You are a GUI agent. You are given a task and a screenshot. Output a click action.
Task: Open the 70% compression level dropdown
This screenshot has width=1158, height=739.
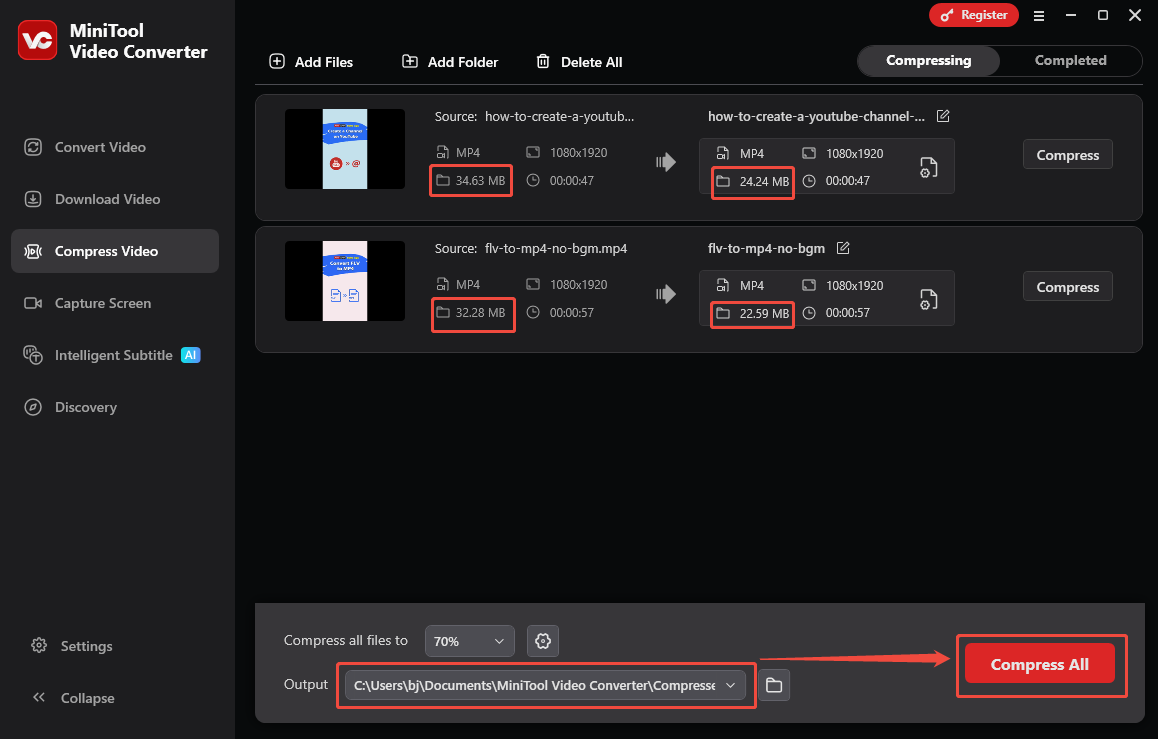pos(469,641)
